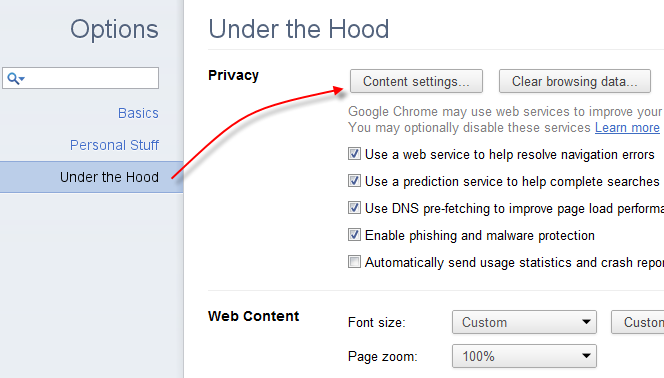Toggle phishing and malware protection checkbox

(354, 235)
